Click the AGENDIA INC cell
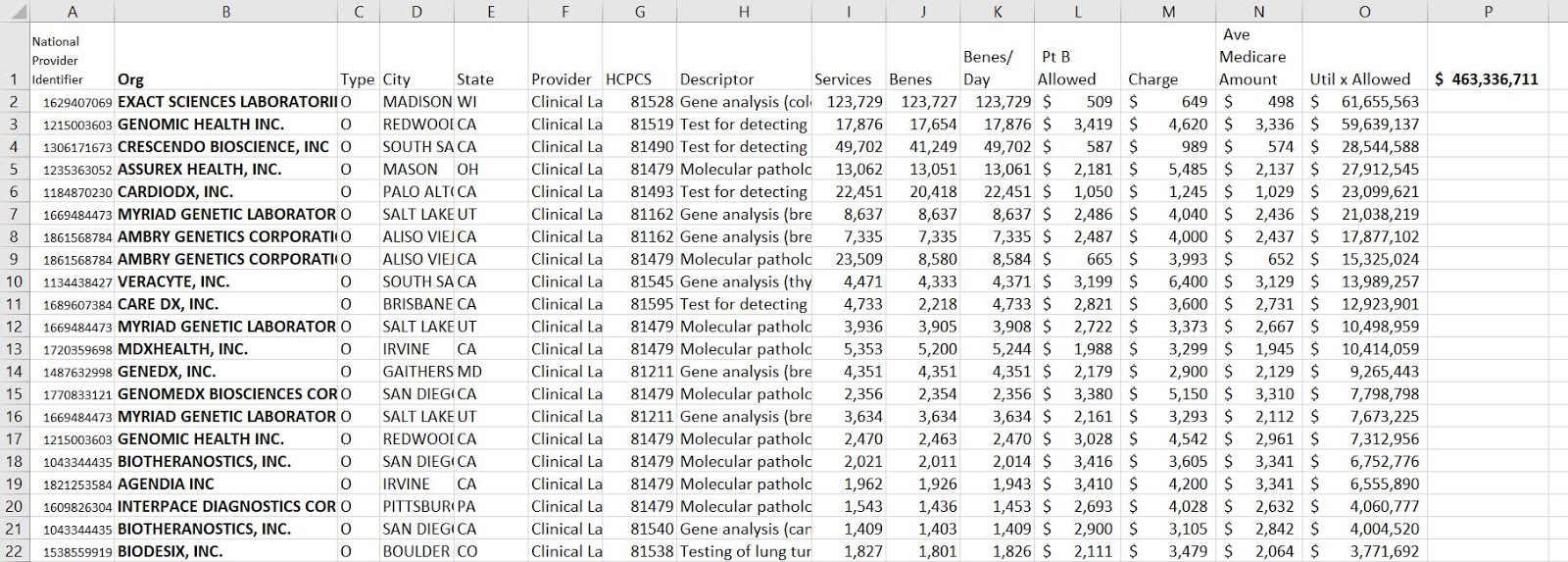This screenshot has width=1568, height=562. [225, 485]
